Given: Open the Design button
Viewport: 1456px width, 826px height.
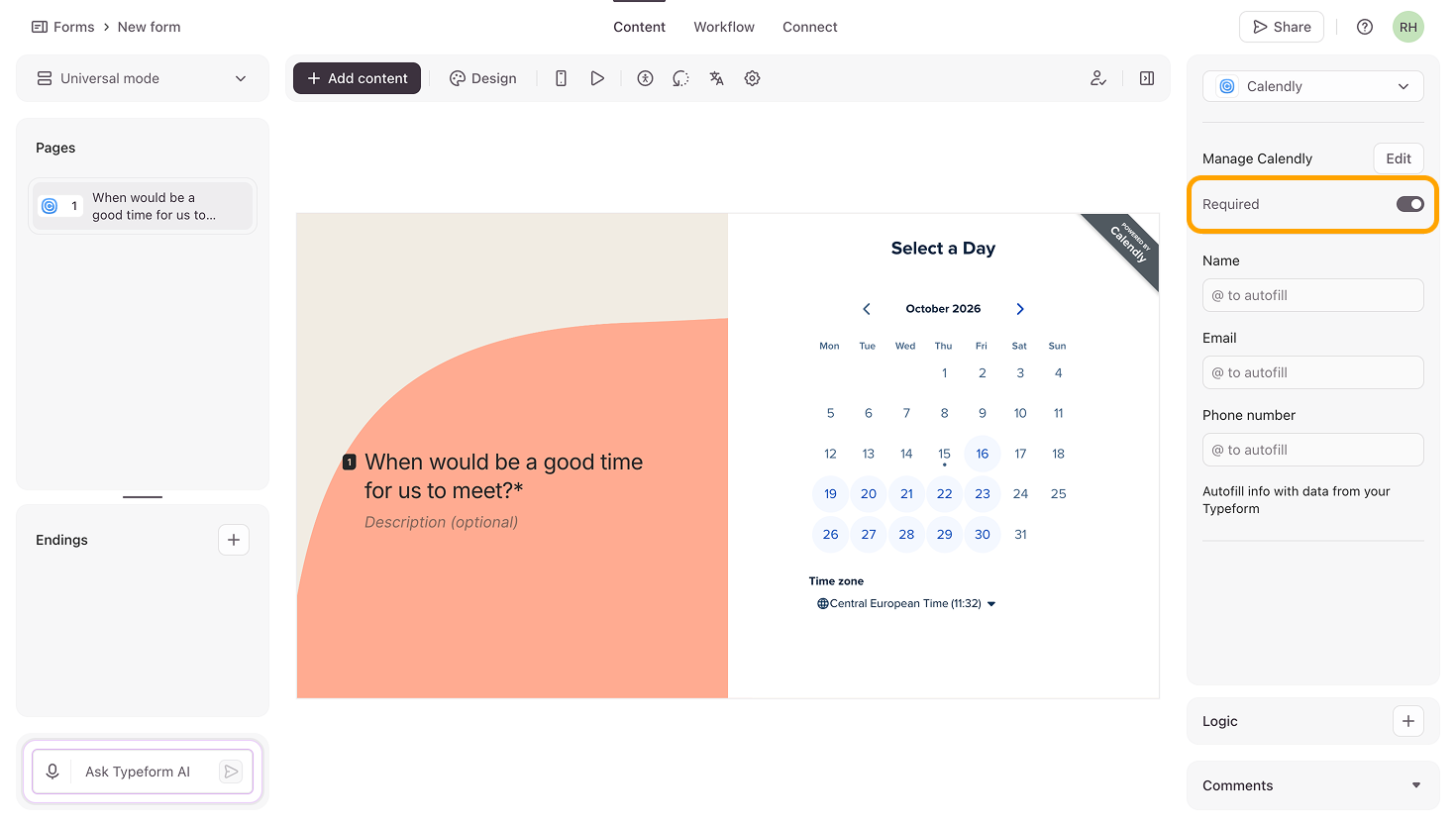Looking at the screenshot, I should click(x=483, y=78).
